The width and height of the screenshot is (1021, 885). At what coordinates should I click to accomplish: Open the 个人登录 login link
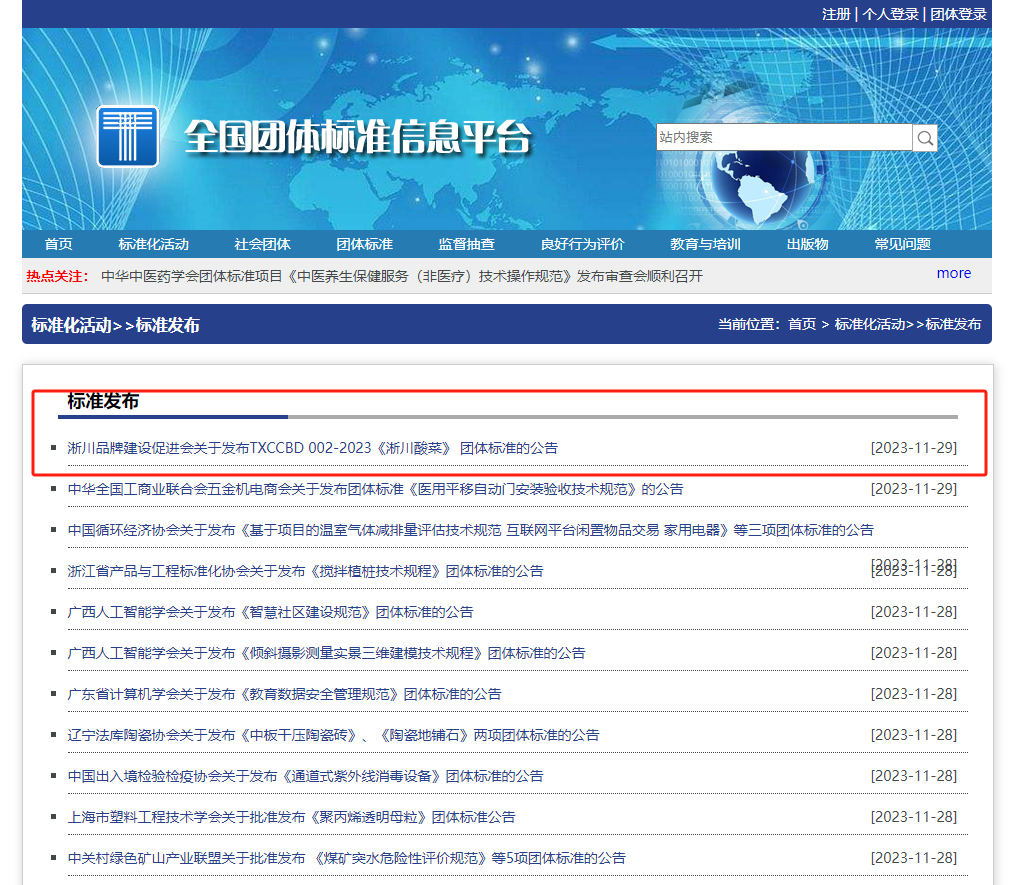pyautogui.click(x=890, y=14)
